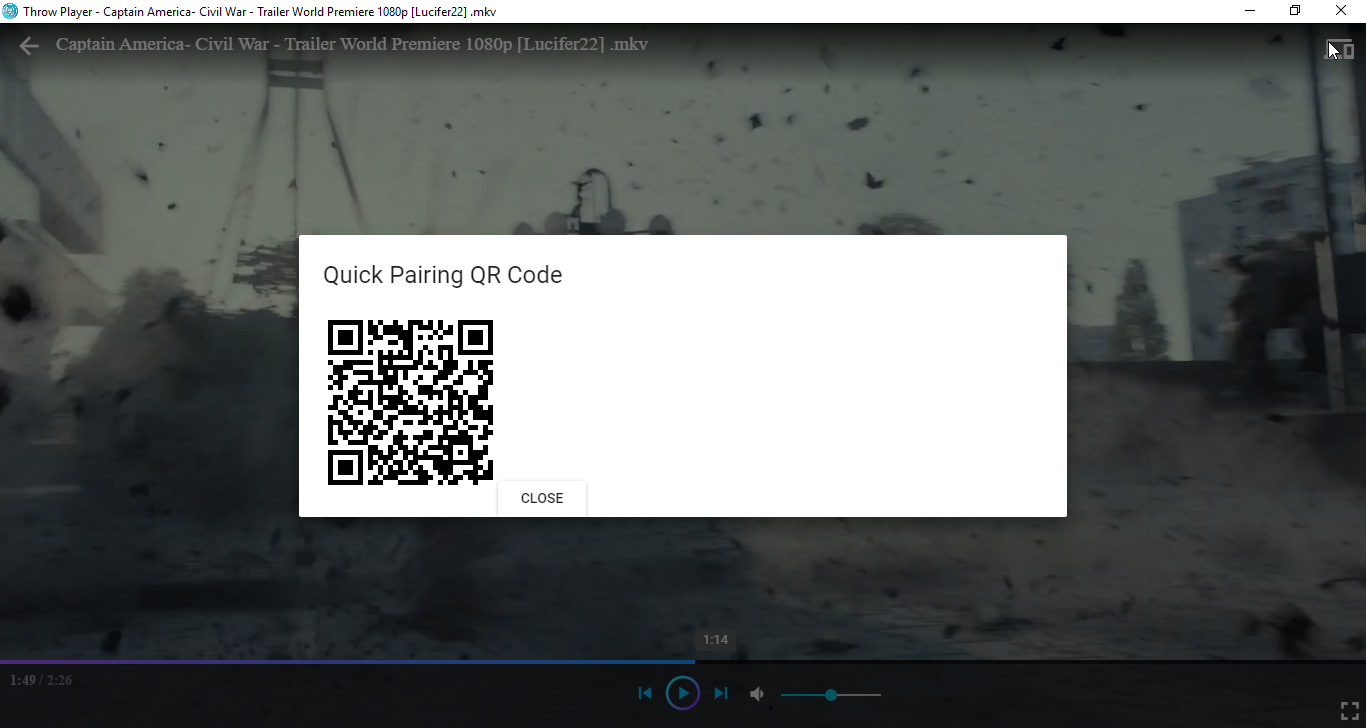Click the Throw Player app icon in title bar

click(x=10, y=12)
